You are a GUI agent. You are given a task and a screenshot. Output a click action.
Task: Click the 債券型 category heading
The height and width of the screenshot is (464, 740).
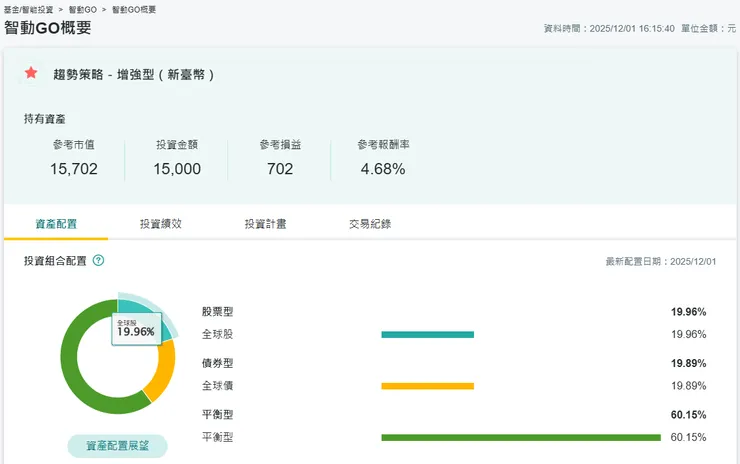pyautogui.click(x=218, y=363)
